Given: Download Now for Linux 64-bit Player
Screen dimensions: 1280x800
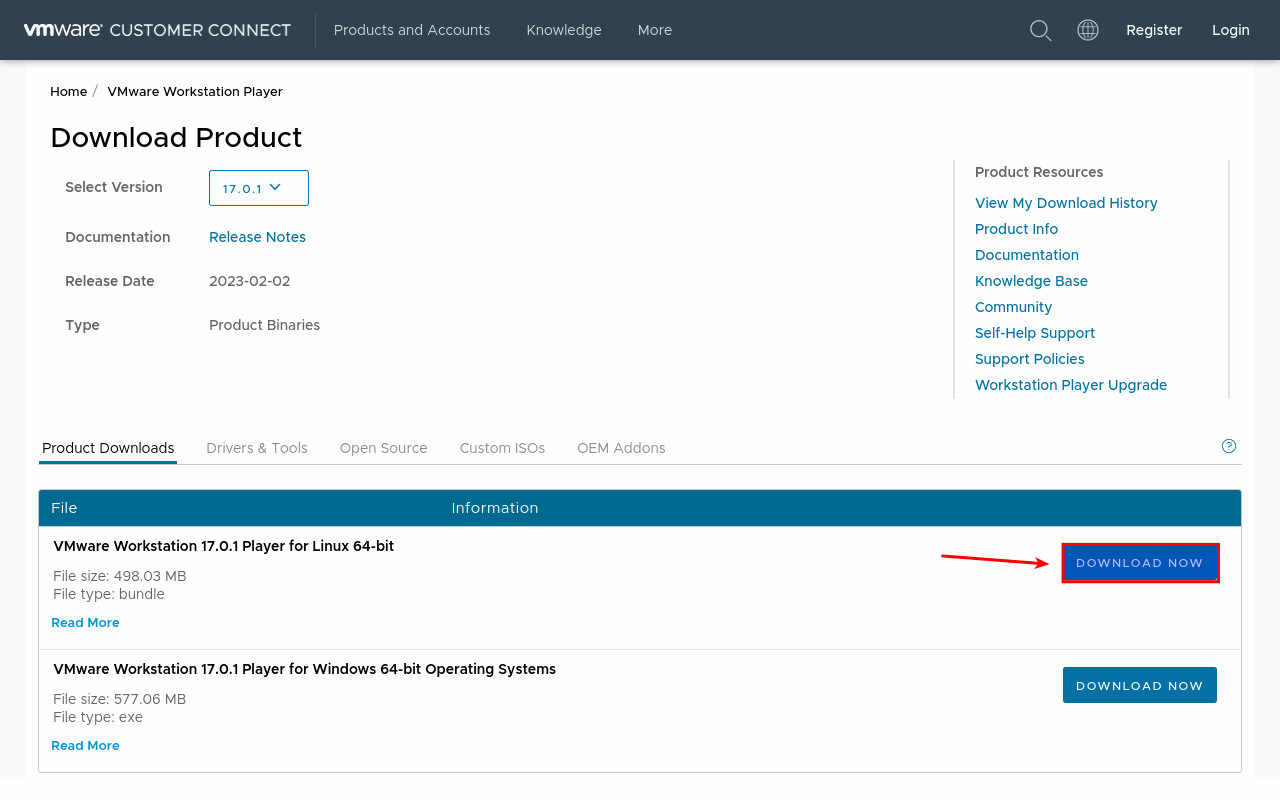Looking at the screenshot, I should (1140, 563).
